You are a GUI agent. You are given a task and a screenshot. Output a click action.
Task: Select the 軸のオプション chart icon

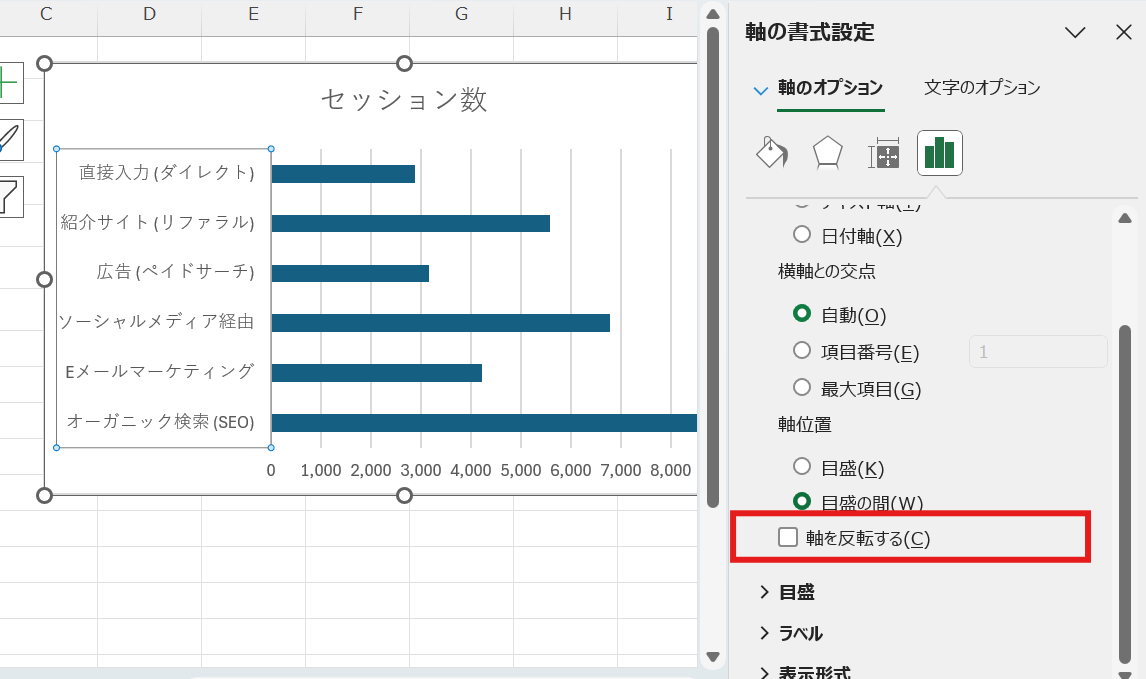(x=939, y=152)
